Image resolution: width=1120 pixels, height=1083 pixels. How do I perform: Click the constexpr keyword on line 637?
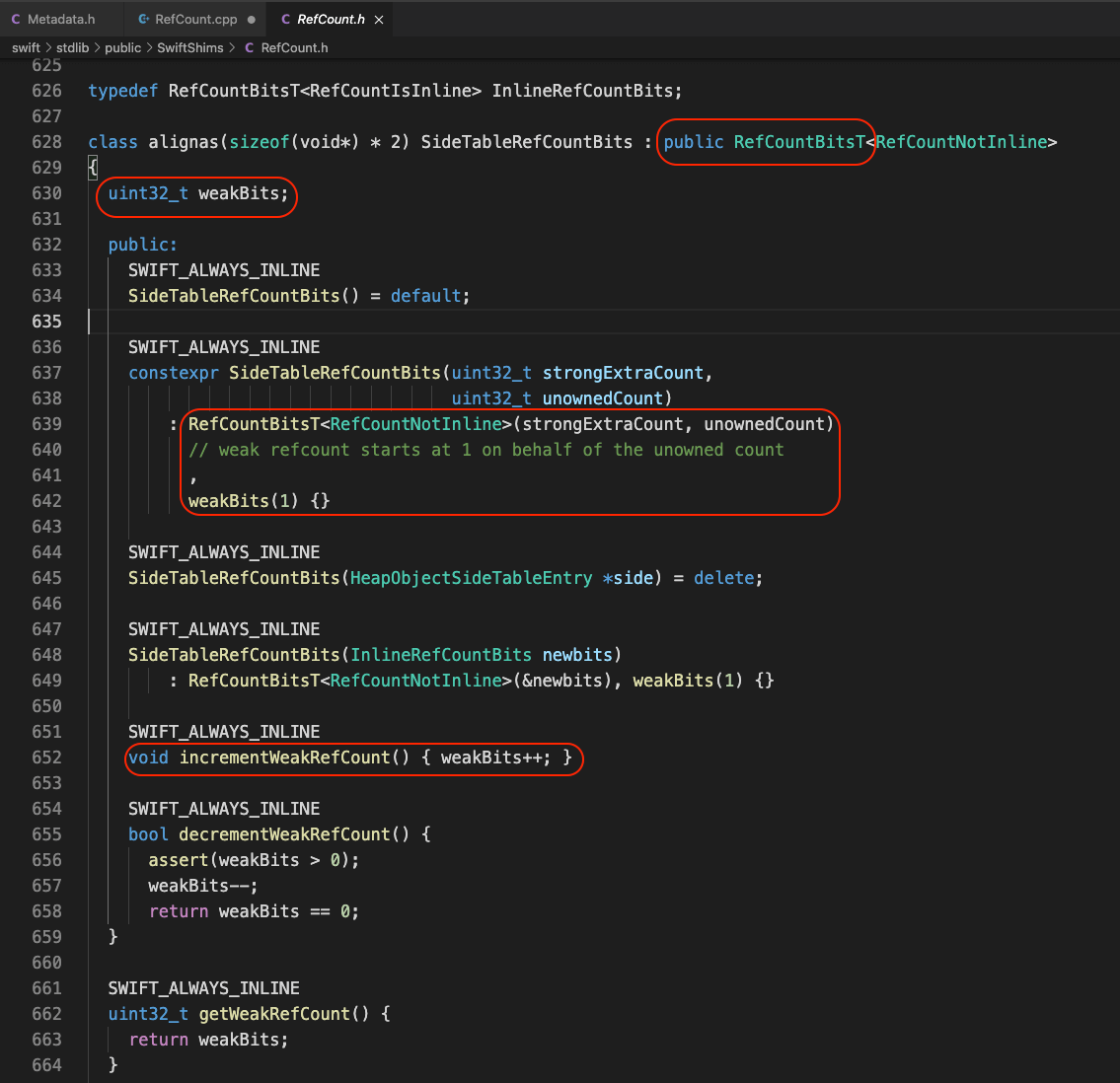[174, 373]
